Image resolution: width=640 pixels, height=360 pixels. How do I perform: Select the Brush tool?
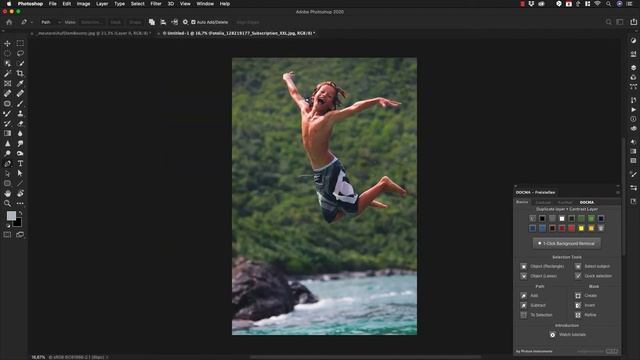20,103
